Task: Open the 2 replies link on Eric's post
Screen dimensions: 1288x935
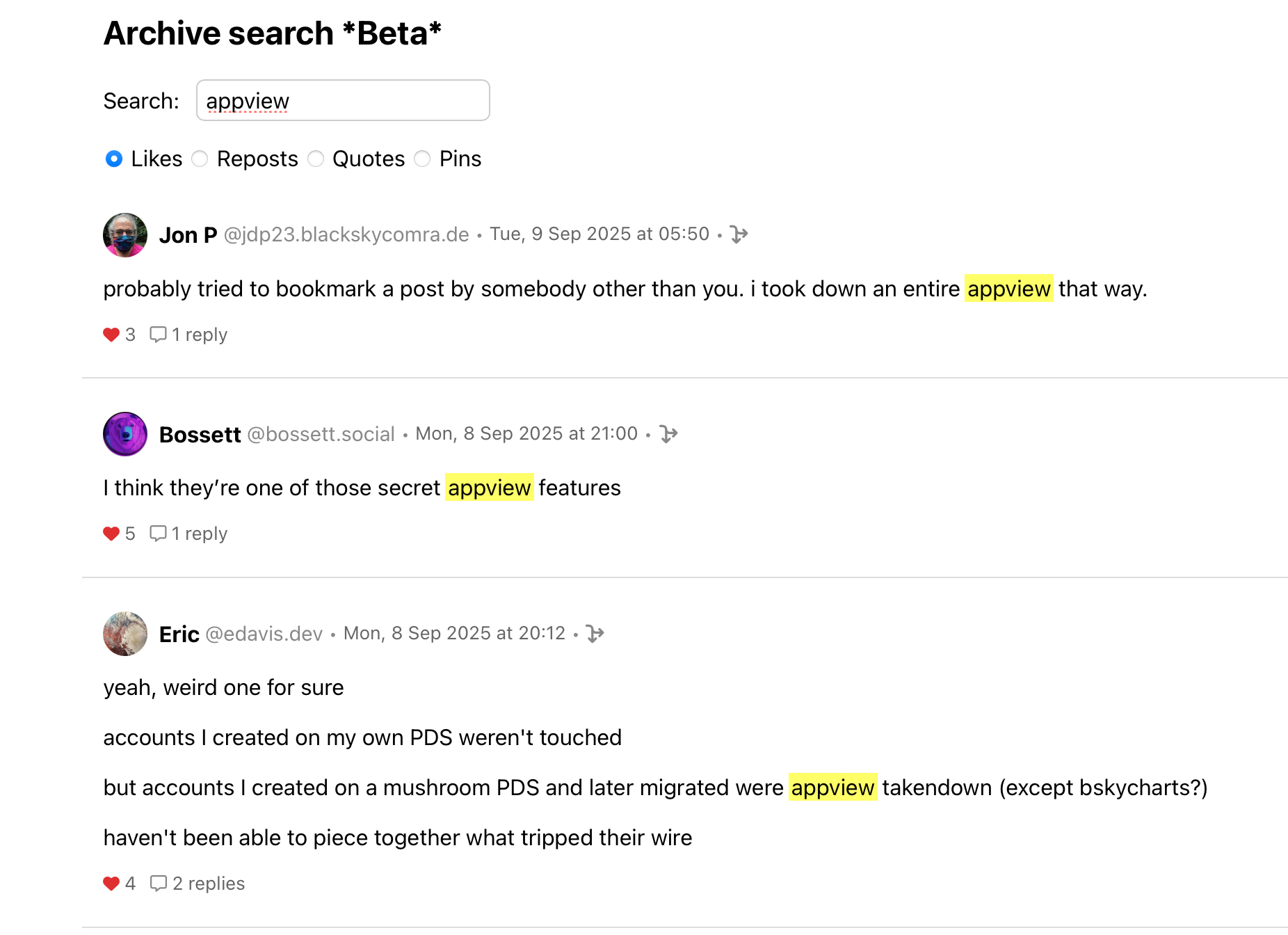Action: [x=208, y=884]
